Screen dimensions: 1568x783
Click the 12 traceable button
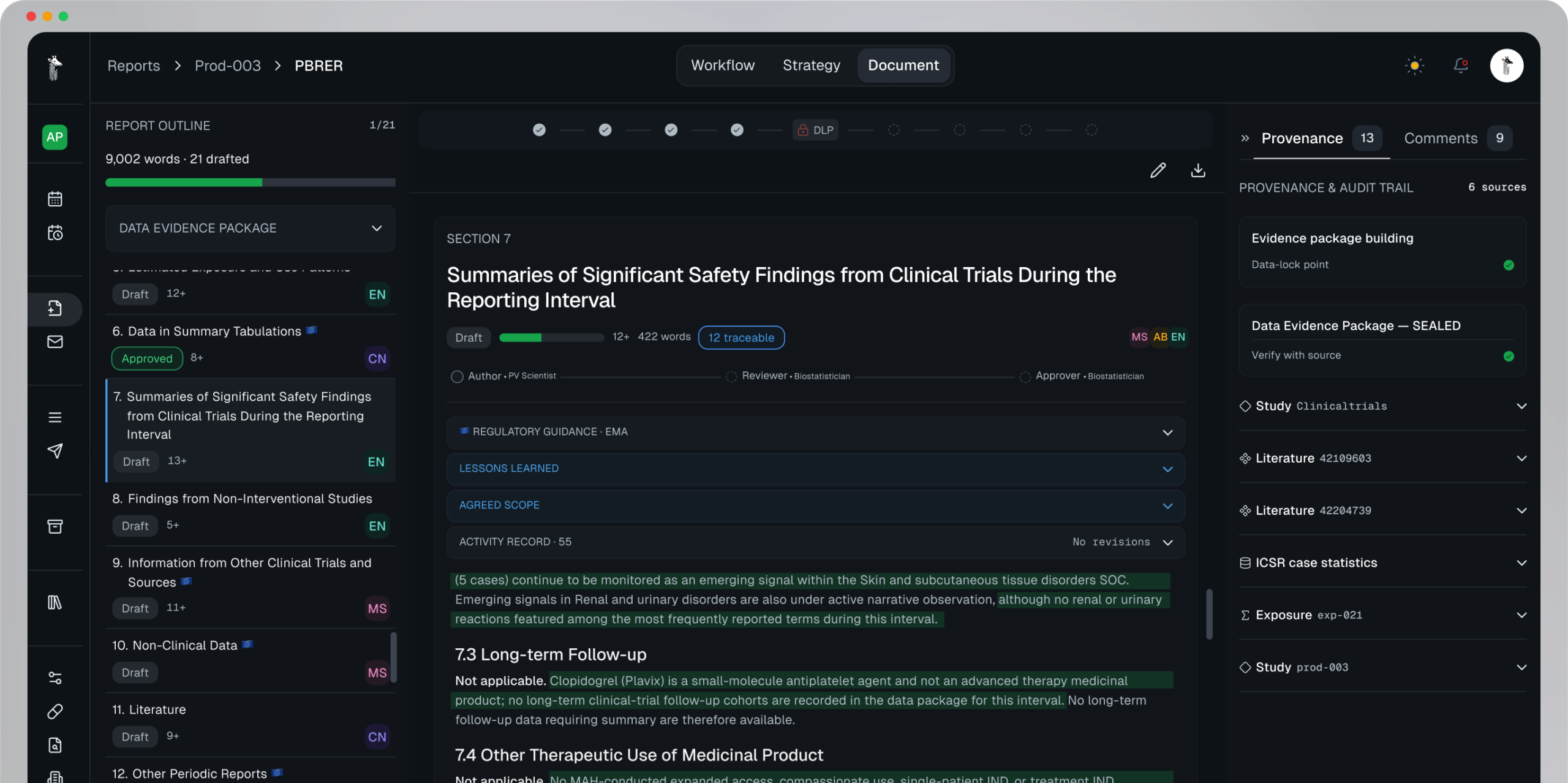click(741, 338)
